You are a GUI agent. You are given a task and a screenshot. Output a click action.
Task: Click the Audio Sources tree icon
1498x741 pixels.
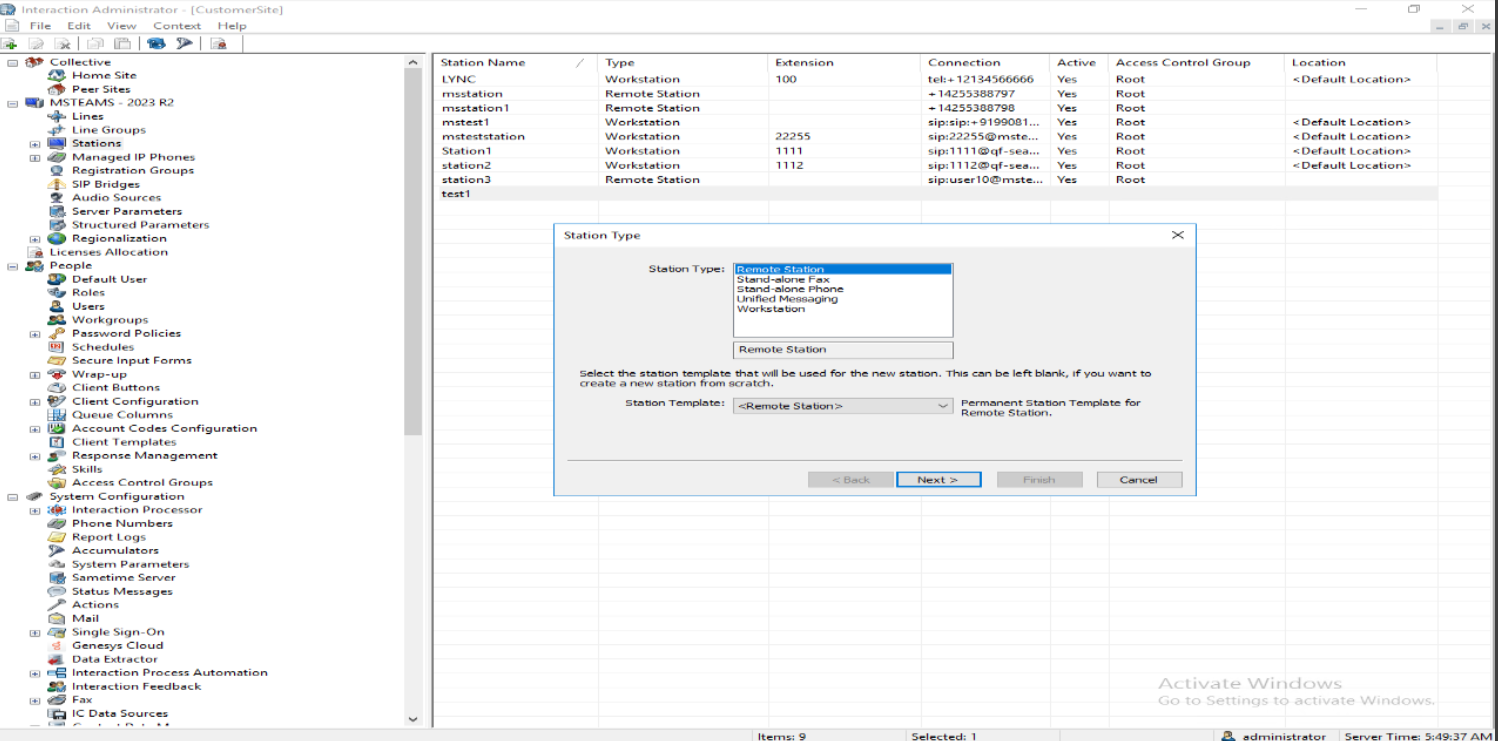56,198
